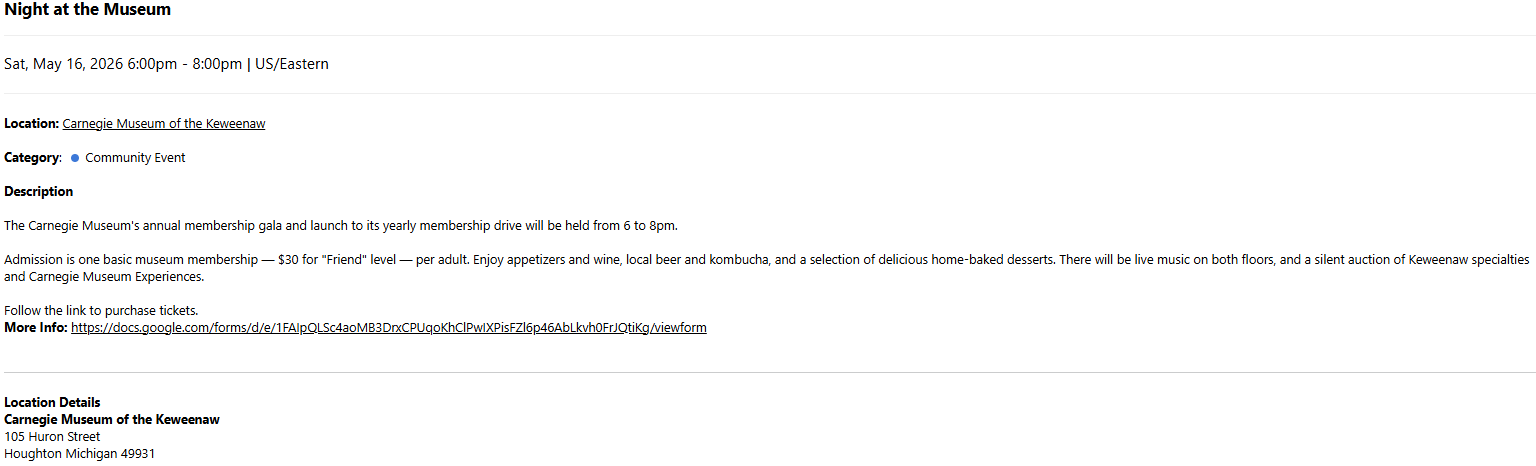The height and width of the screenshot is (466, 1536).
Task: Click the "6:00pm - 8:00pm" event time
Action: tap(185, 64)
